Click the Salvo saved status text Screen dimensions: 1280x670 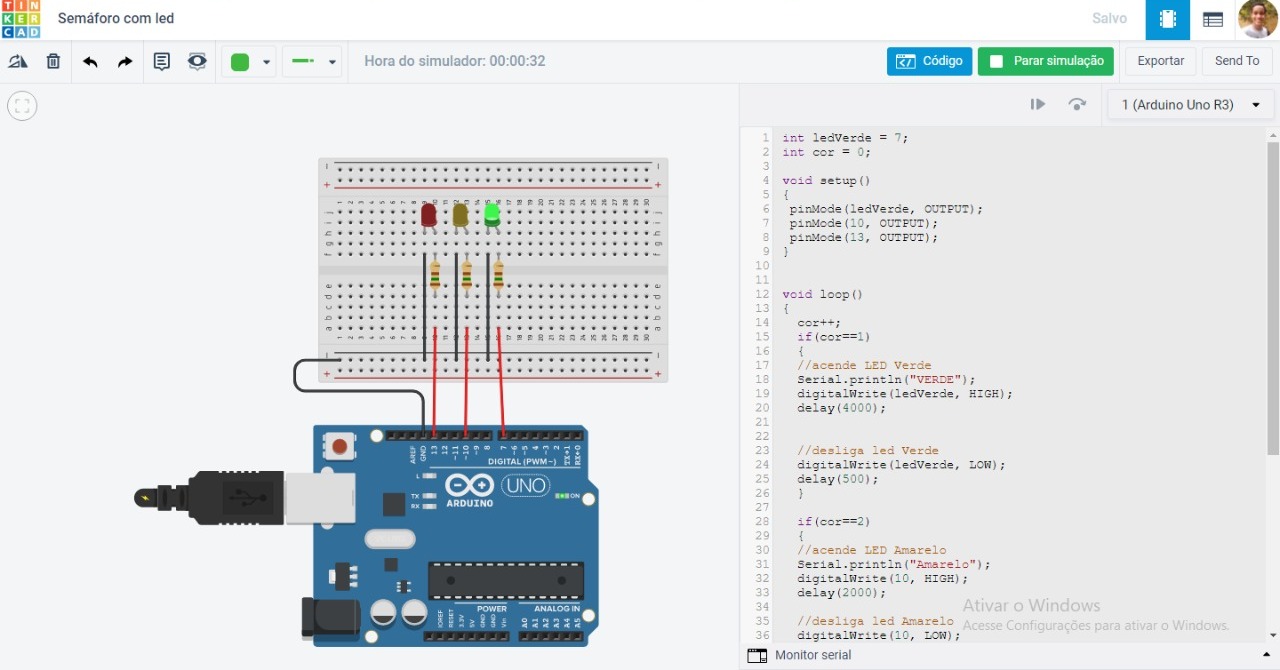pyautogui.click(x=1109, y=18)
